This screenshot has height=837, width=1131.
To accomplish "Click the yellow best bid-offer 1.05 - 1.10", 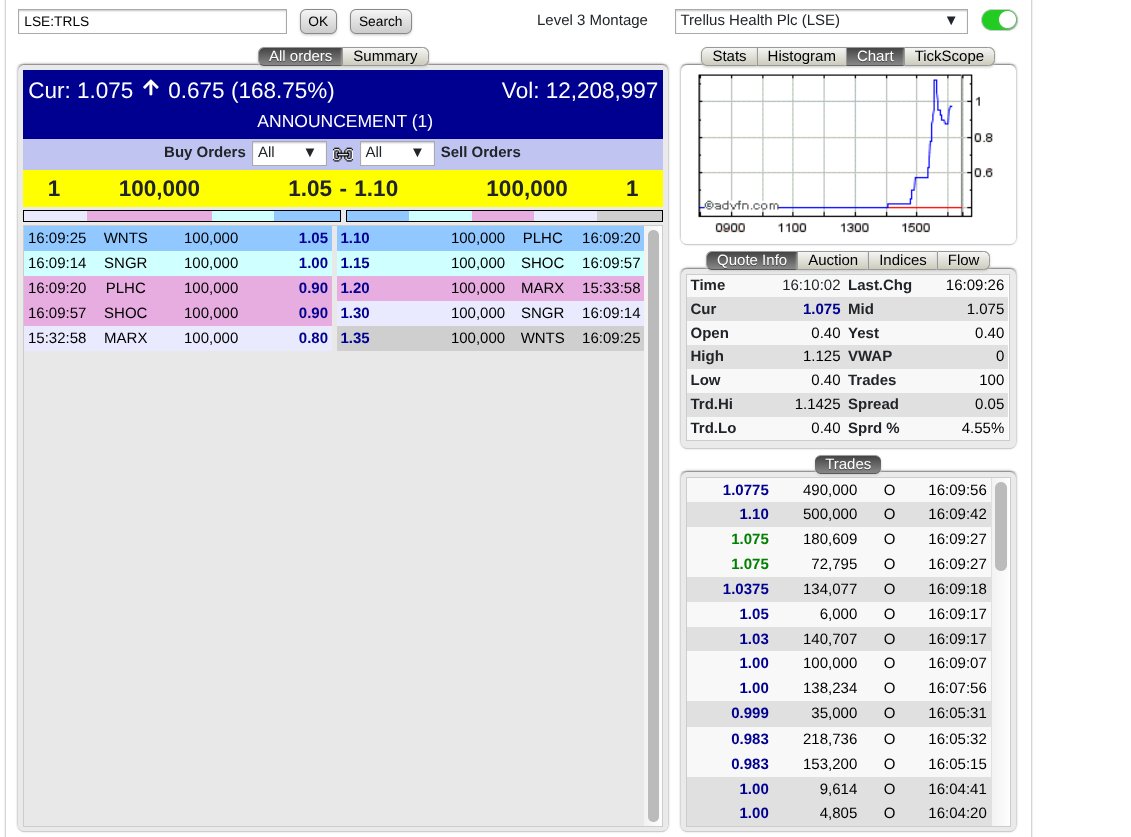I will tap(343, 189).
